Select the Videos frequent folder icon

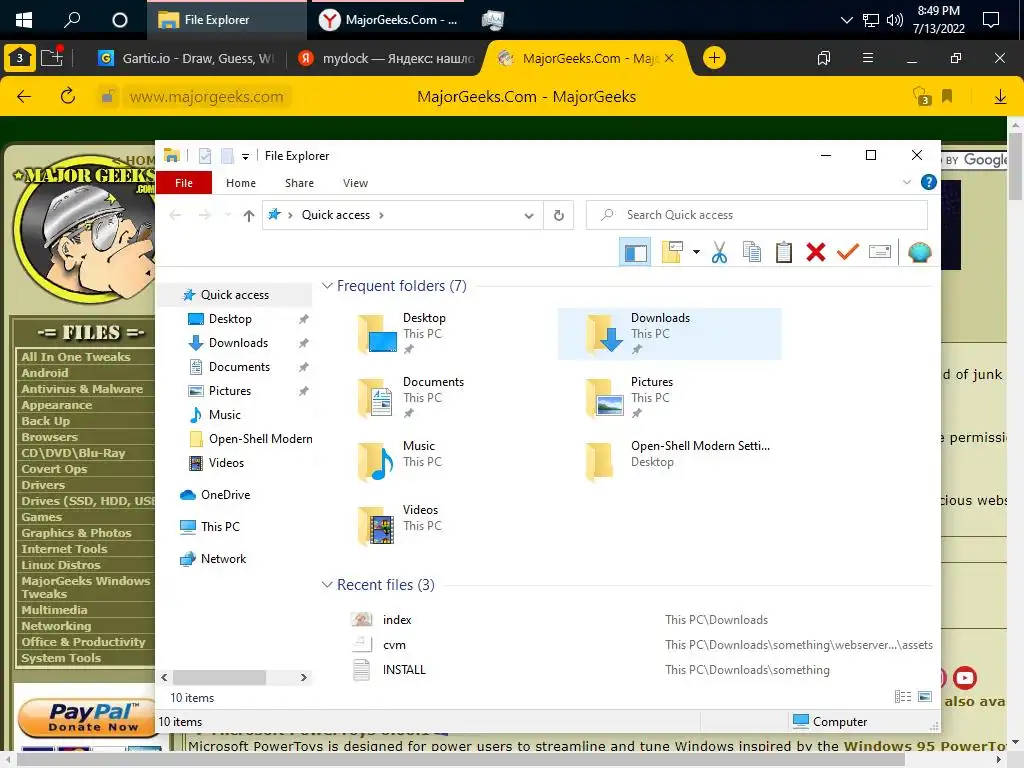tap(377, 525)
